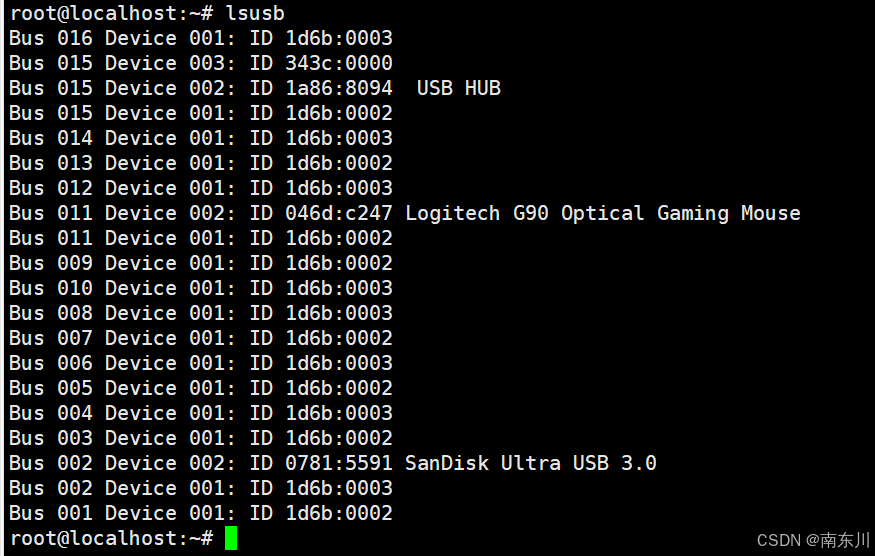Click the CSDN @南东川 watermark
Screen dimensions: 875x556
[814, 540]
